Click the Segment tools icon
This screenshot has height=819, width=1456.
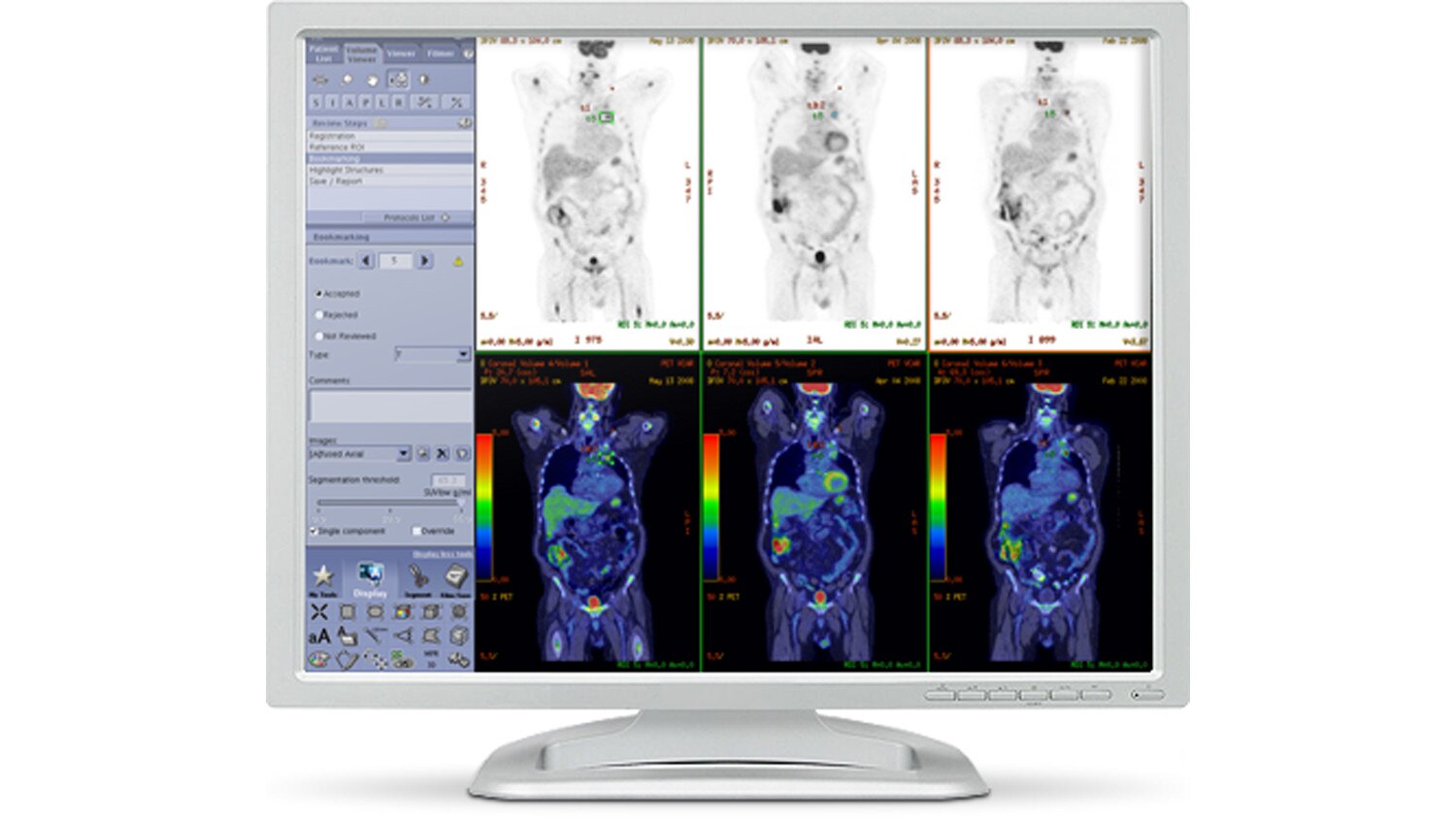click(x=418, y=573)
